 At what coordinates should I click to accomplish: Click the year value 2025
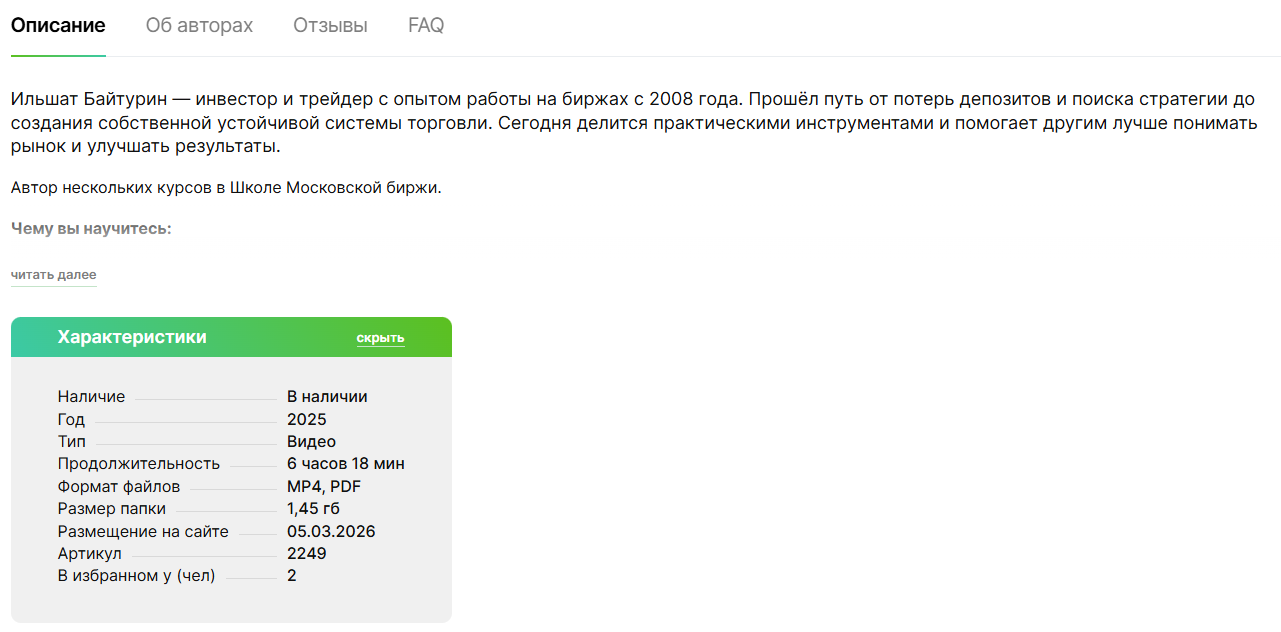click(306, 419)
